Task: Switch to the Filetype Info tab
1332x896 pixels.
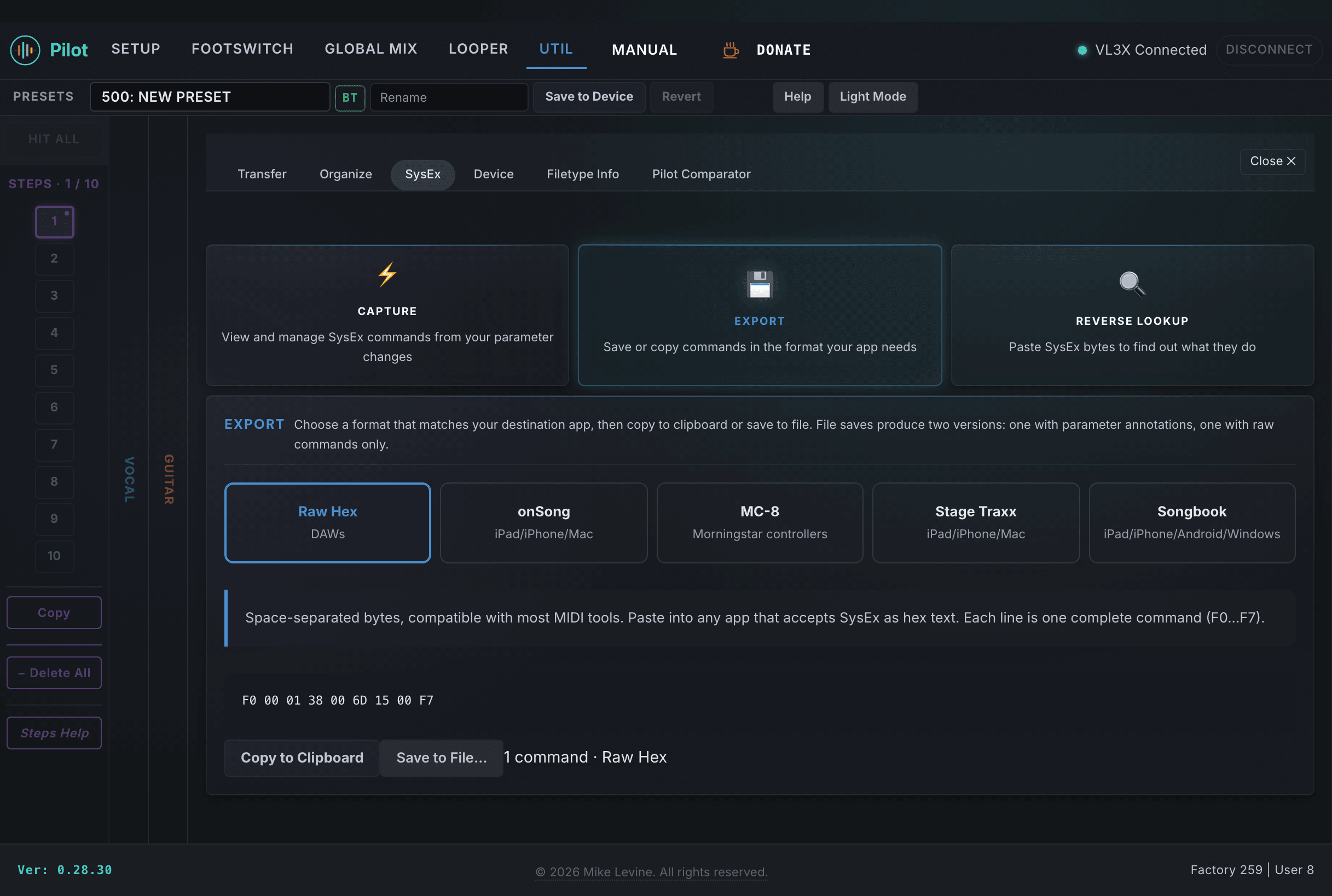Action: (x=582, y=174)
